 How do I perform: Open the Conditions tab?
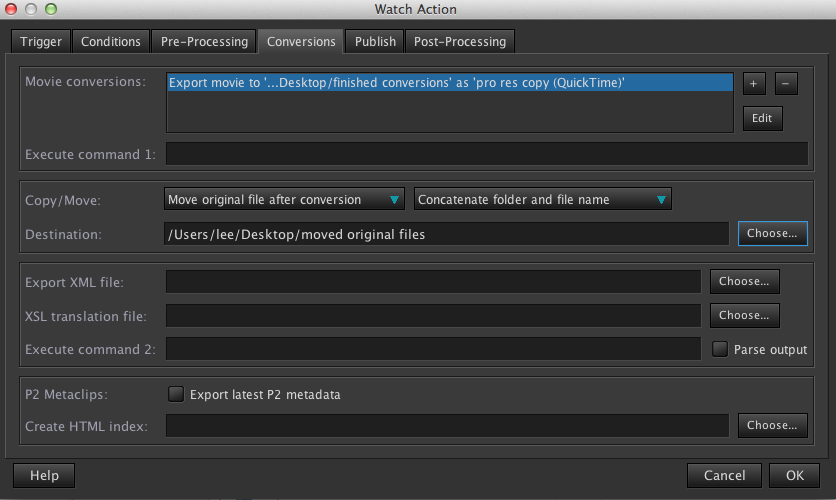click(110, 41)
